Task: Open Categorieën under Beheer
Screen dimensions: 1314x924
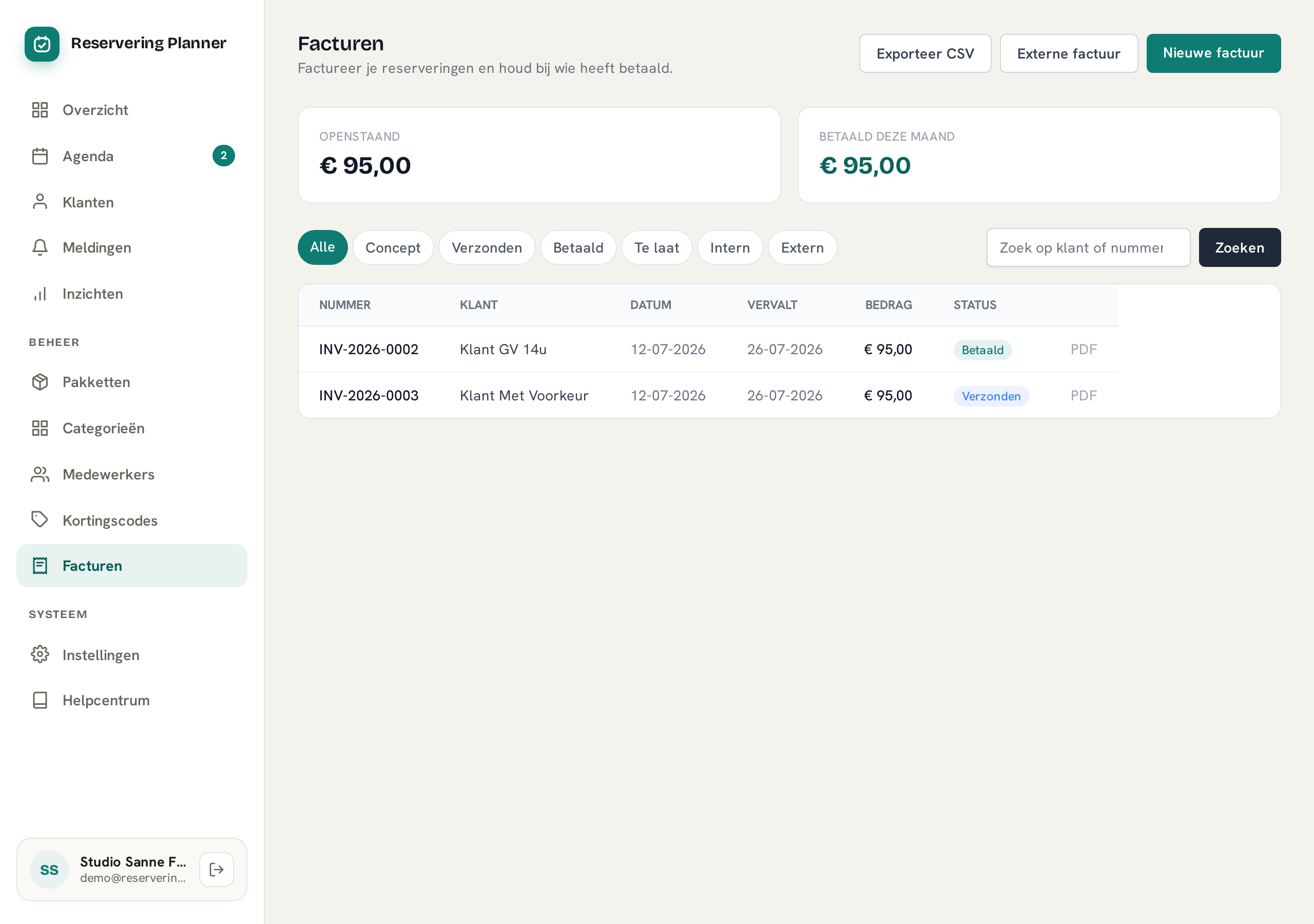Action: point(131,428)
